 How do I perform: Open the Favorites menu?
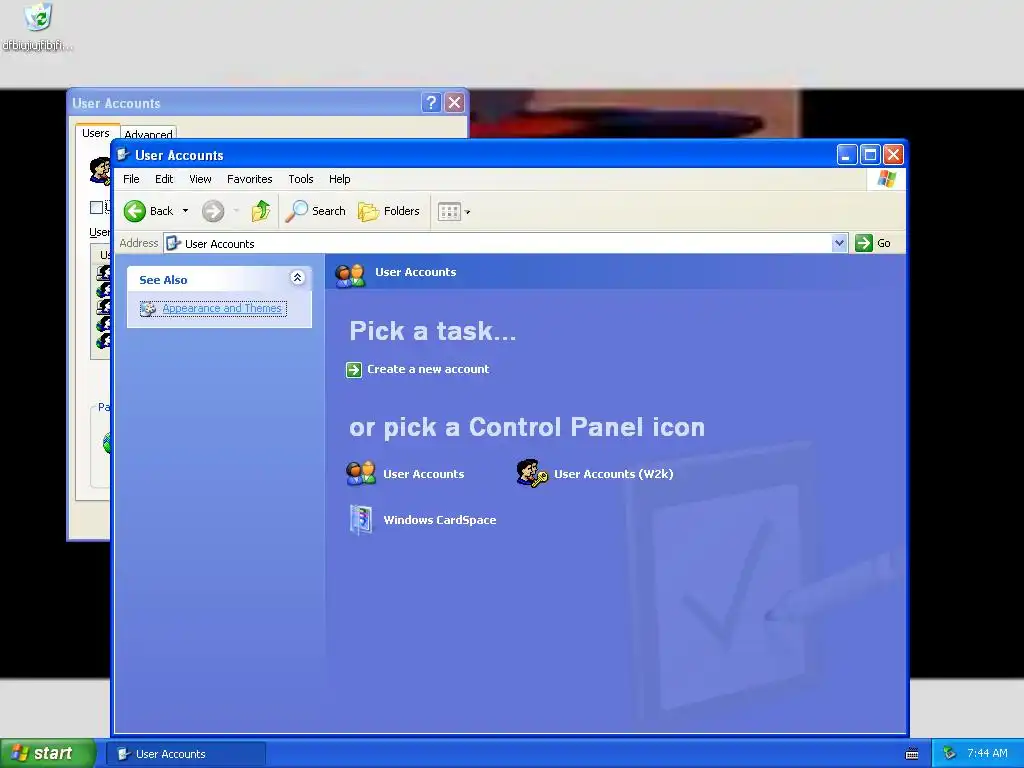click(x=249, y=179)
